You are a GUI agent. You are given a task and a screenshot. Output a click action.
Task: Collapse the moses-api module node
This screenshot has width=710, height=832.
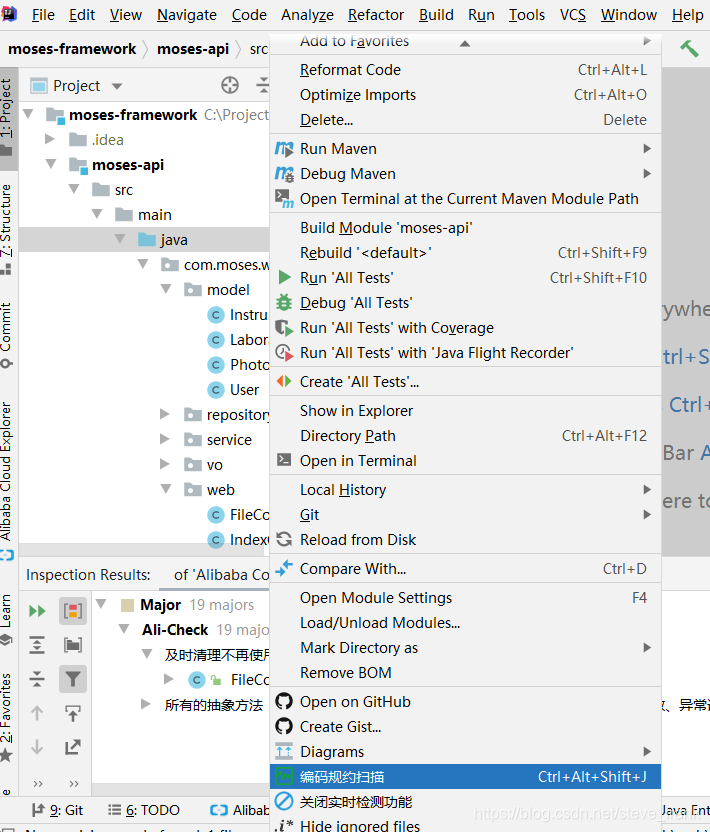[51, 164]
